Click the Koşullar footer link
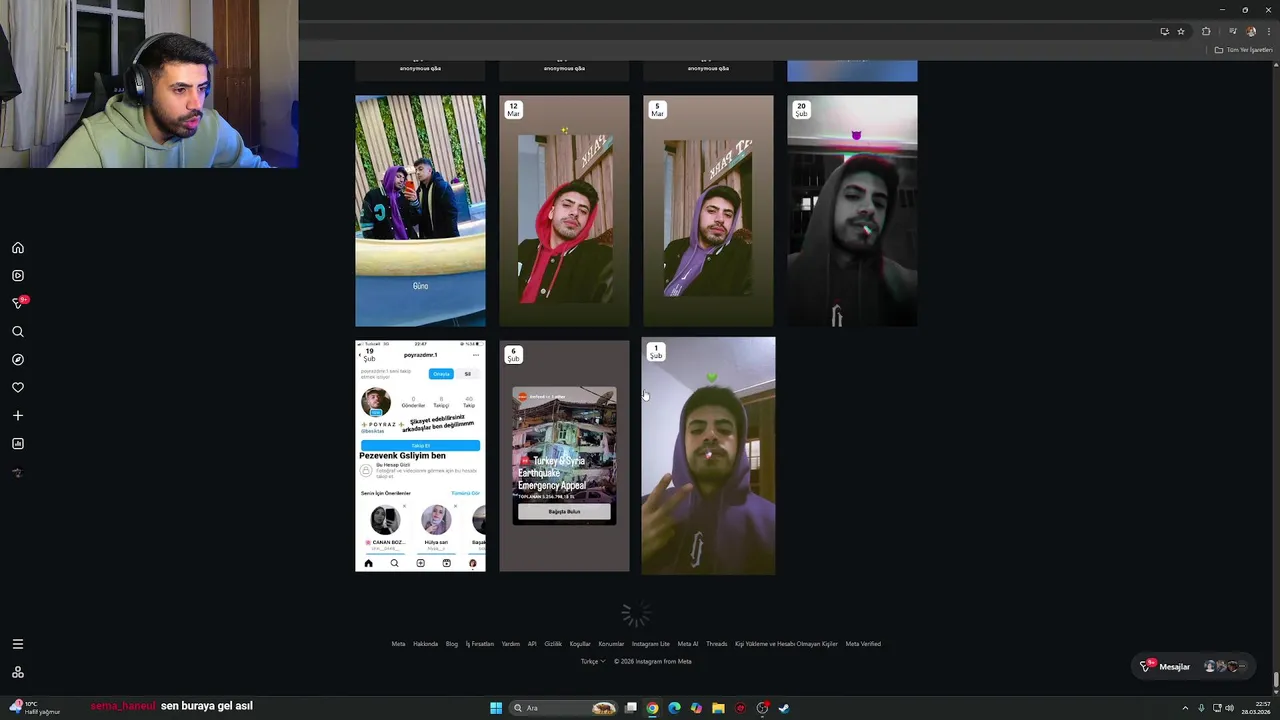Viewport: 1280px width, 720px height. coord(580,644)
